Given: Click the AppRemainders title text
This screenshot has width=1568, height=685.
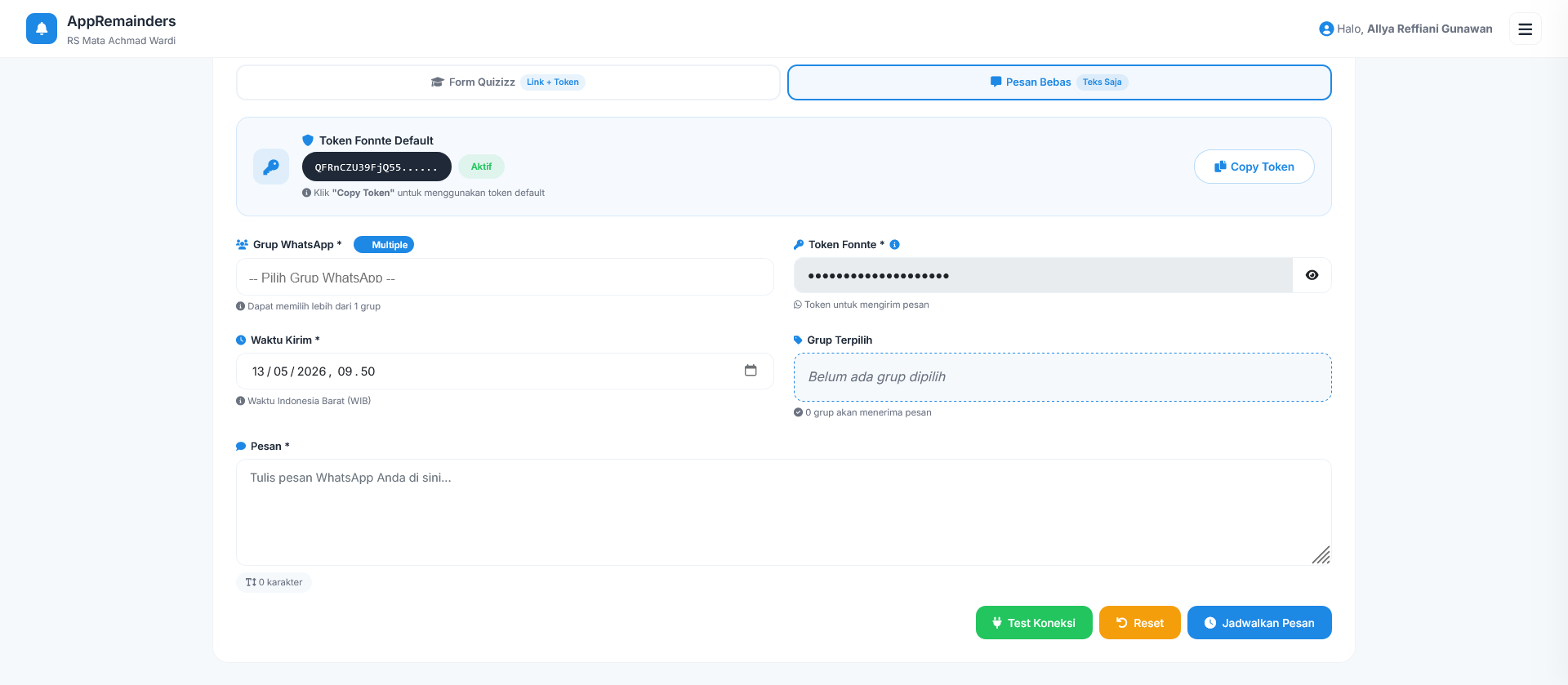Looking at the screenshot, I should pos(122,21).
